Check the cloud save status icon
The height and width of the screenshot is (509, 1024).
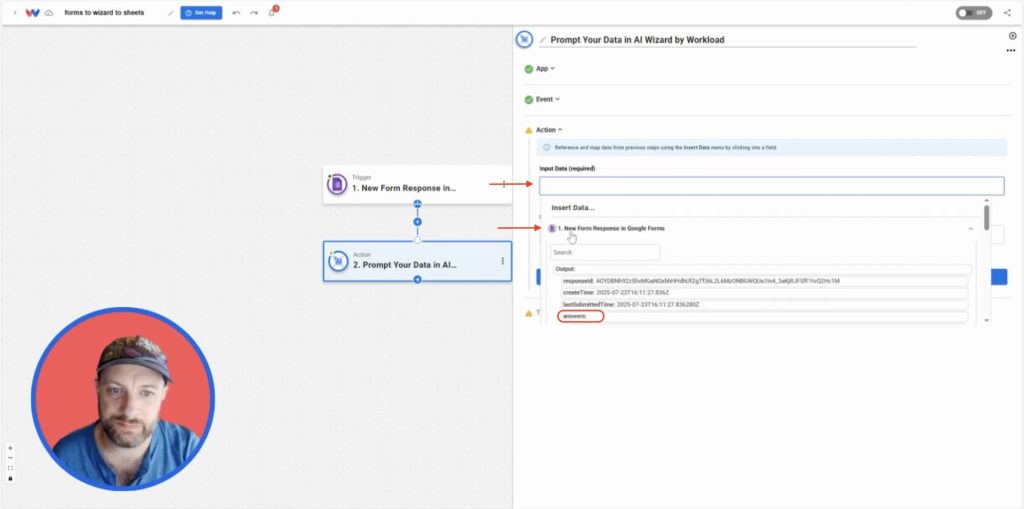[x=49, y=12]
